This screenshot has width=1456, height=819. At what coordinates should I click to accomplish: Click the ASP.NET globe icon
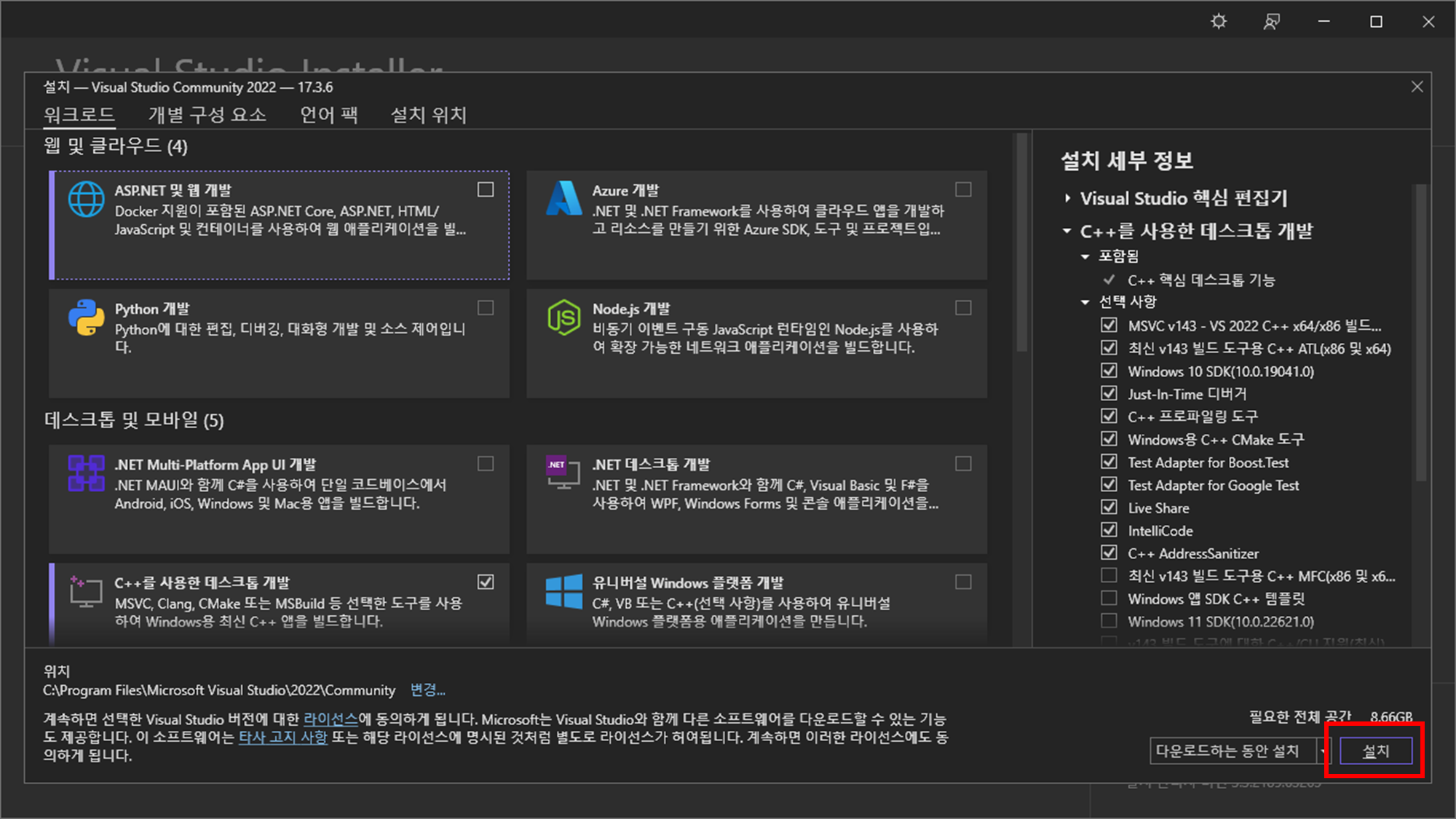point(86,199)
